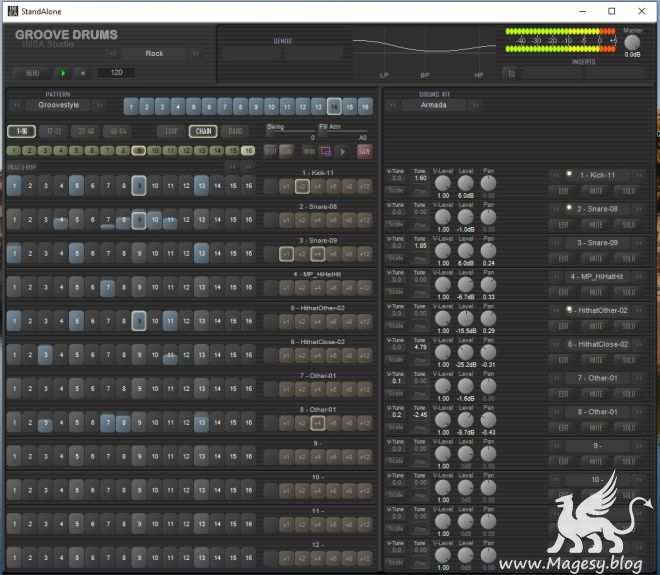Image resolution: width=660 pixels, height=575 pixels.
Task: Select the second step range tab (17-32)
Action: click(x=54, y=131)
